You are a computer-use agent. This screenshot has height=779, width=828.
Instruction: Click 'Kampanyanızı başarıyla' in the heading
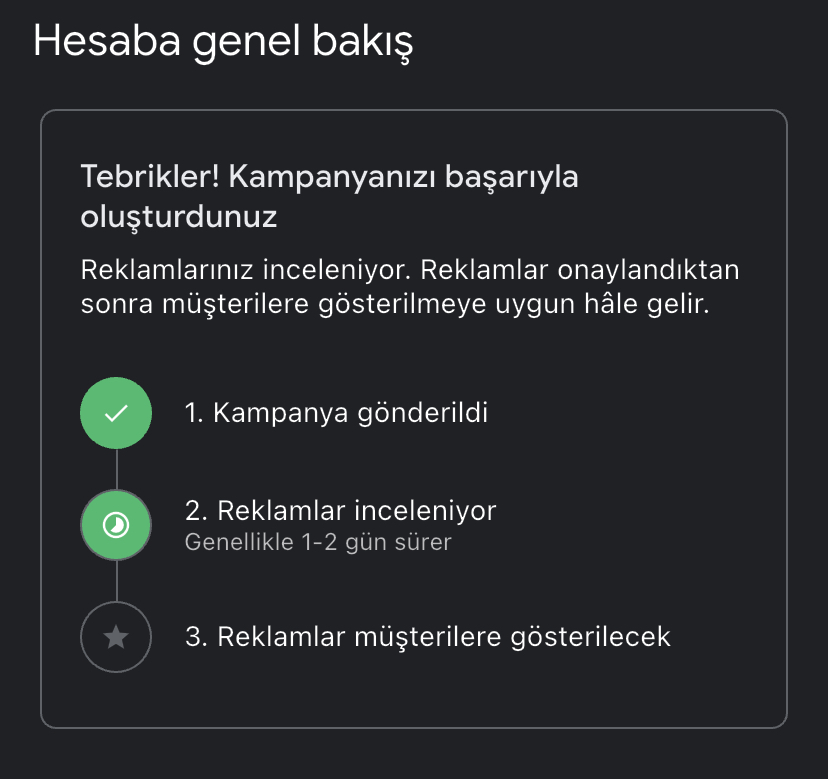pos(403,177)
